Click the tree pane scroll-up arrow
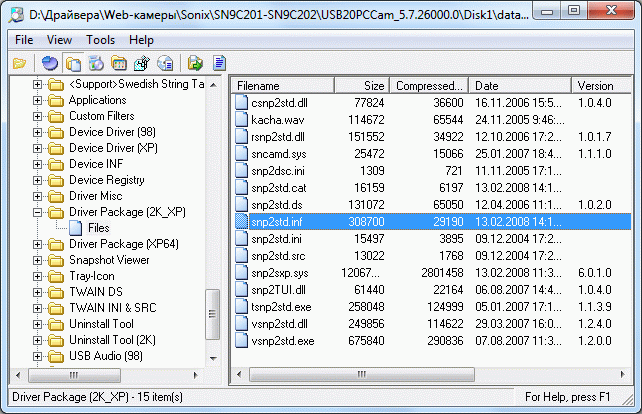 [213, 85]
